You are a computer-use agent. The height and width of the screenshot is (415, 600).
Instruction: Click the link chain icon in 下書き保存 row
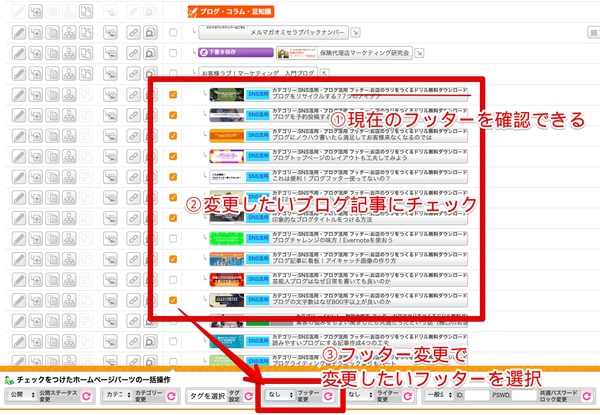132,54
